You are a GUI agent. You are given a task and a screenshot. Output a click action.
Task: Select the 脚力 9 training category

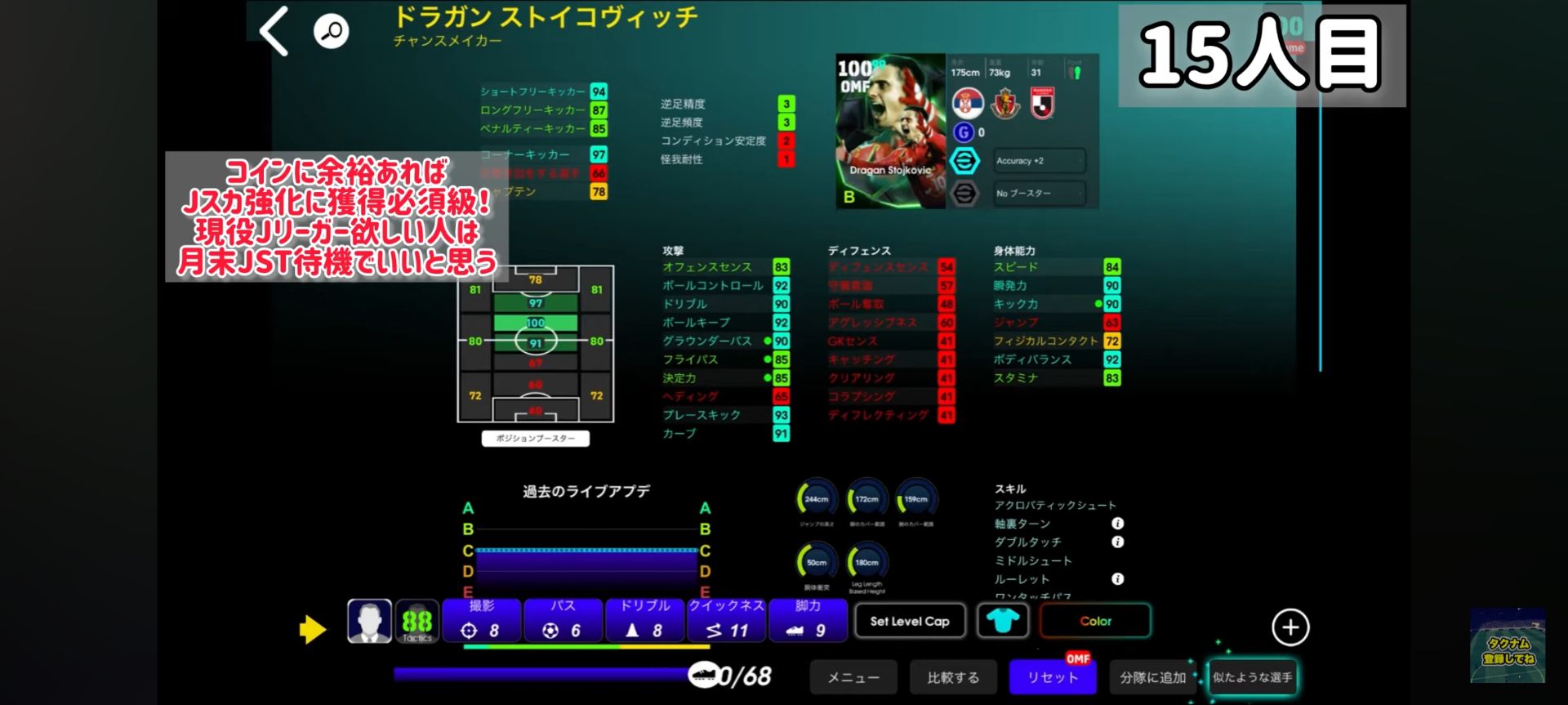[x=808, y=621]
